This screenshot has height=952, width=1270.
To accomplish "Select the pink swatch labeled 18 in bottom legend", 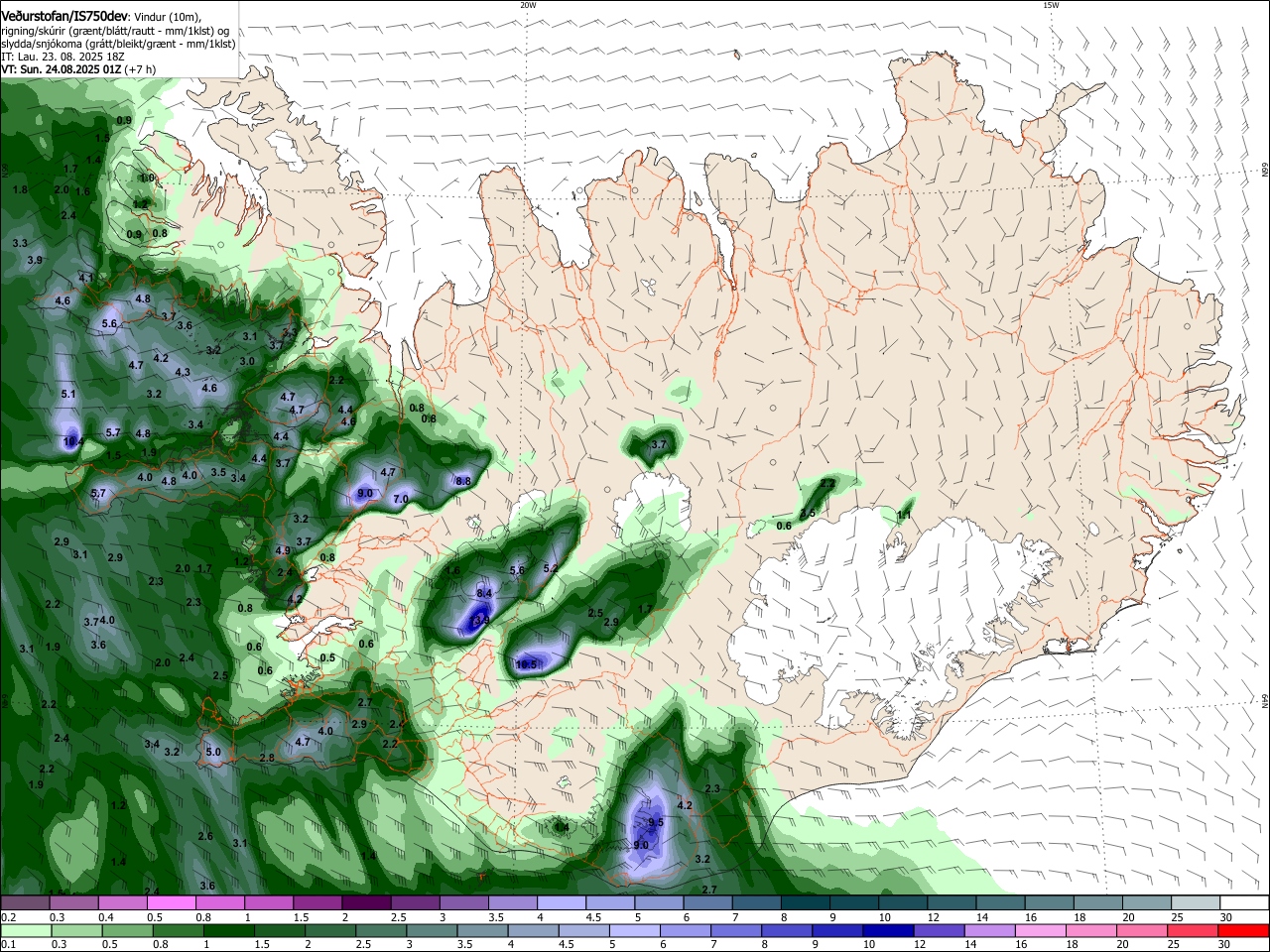I will [1091, 930].
